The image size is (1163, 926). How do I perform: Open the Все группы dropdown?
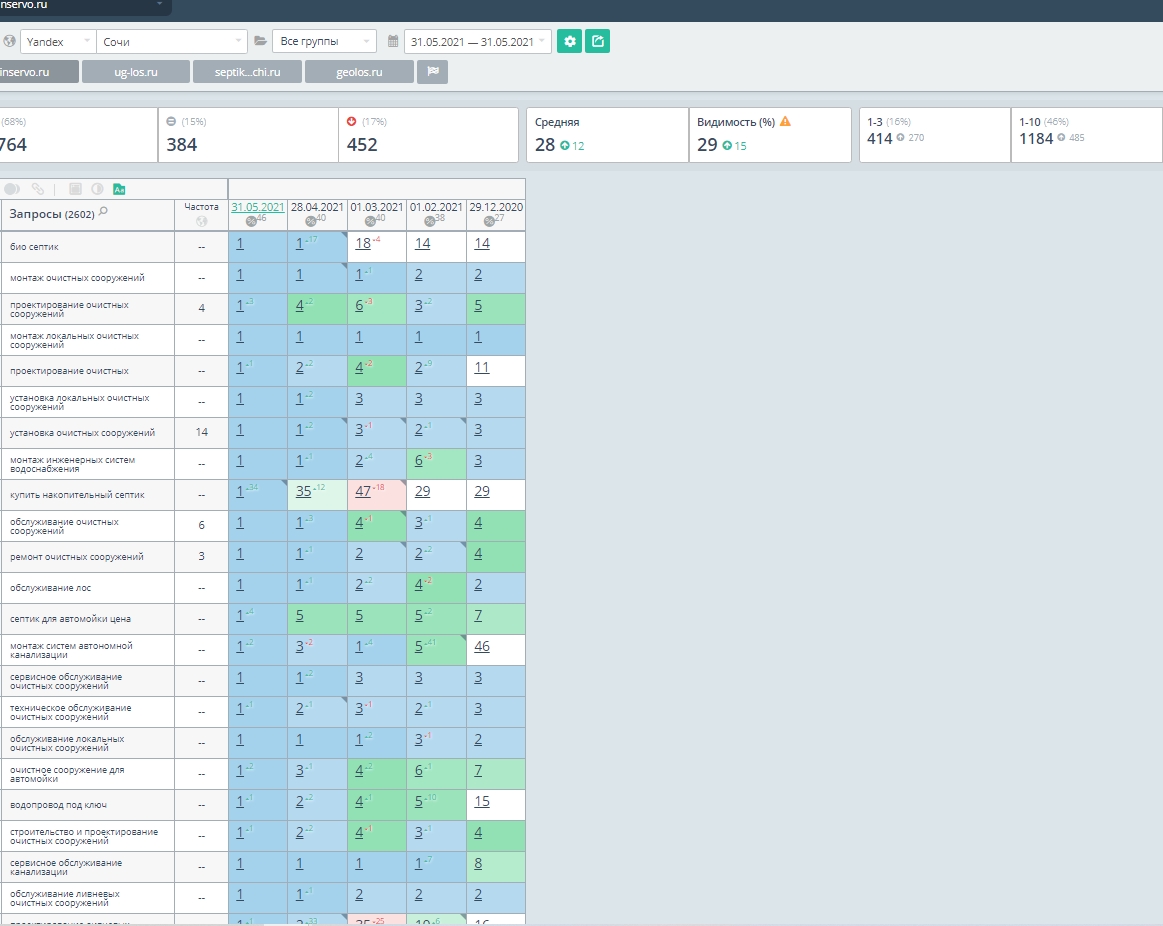(x=324, y=42)
